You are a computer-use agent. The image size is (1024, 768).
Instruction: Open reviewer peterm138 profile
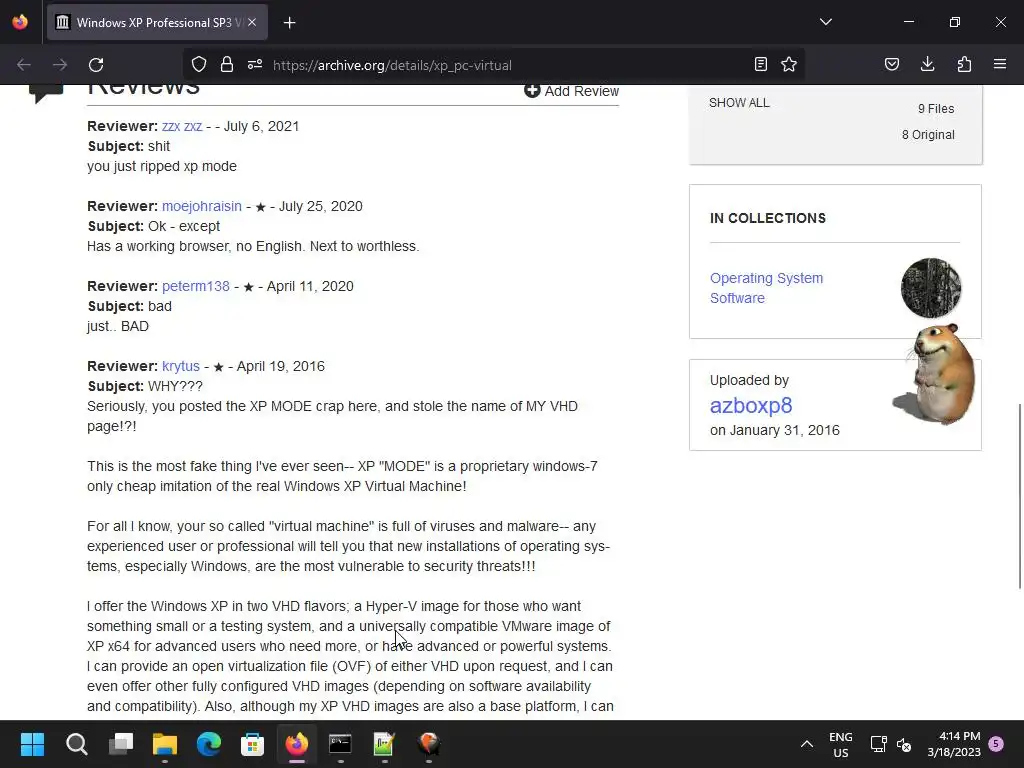coord(196,286)
